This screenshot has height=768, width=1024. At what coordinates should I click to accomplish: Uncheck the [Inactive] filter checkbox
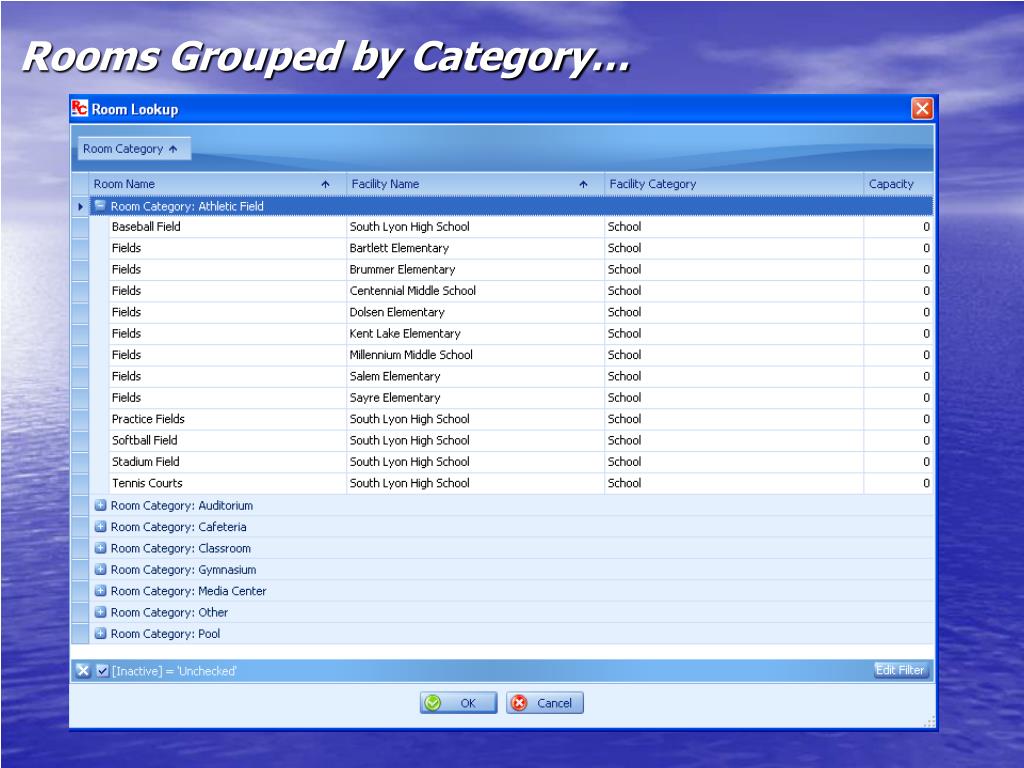tap(103, 671)
